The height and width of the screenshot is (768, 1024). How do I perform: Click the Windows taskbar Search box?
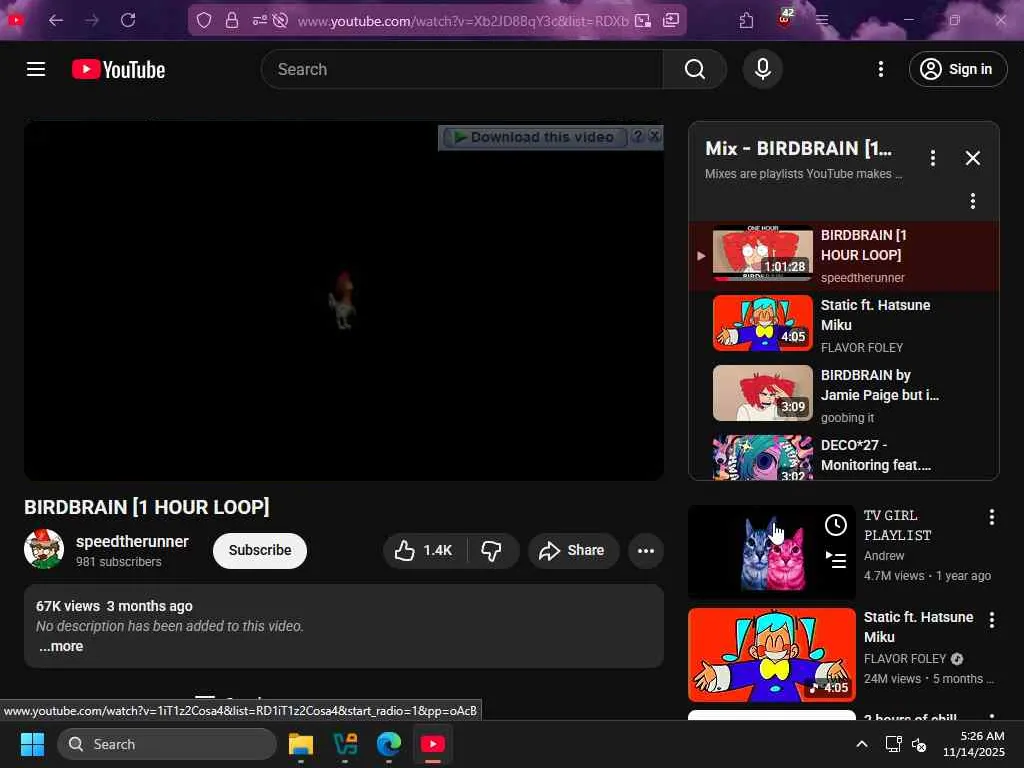(x=167, y=744)
